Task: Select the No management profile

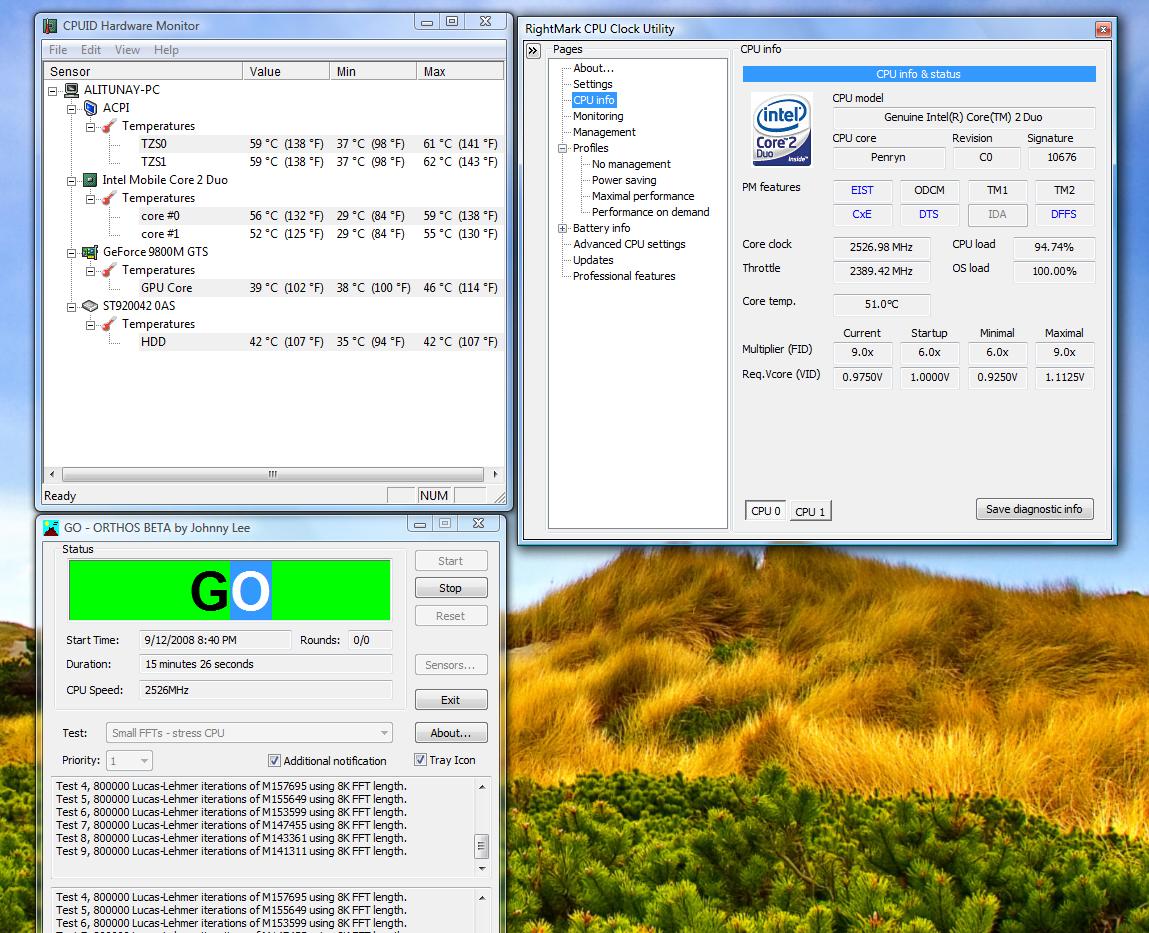Action: click(631, 164)
